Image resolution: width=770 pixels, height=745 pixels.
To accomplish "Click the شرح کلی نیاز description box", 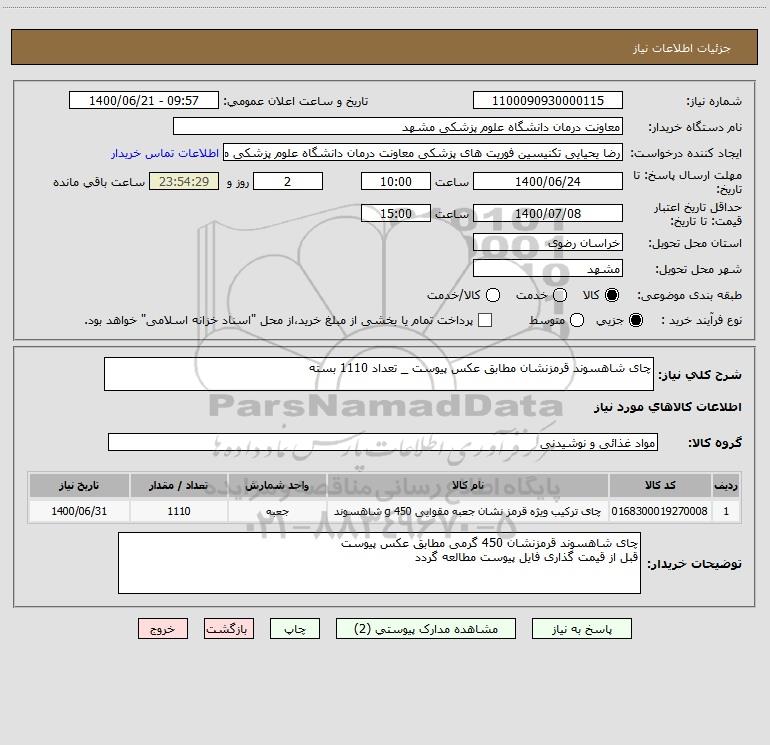I will click(379, 374).
